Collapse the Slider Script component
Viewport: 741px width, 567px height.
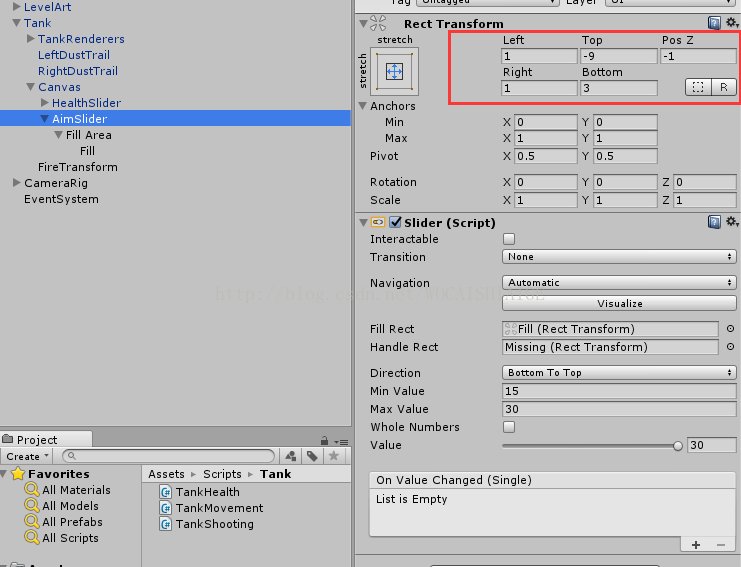(x=363, y=222)
